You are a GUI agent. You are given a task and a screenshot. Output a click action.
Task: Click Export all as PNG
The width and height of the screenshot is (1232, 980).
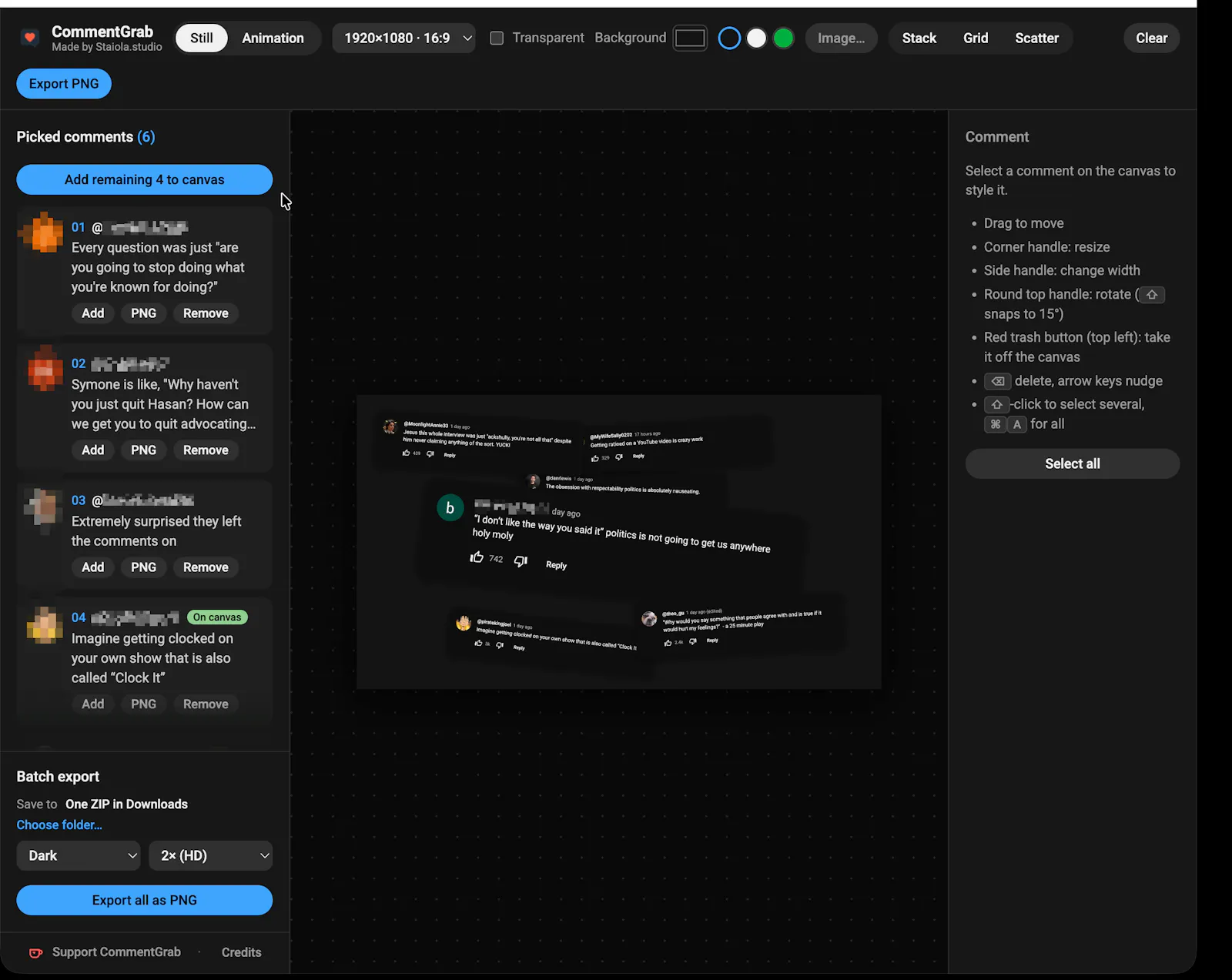145,901
